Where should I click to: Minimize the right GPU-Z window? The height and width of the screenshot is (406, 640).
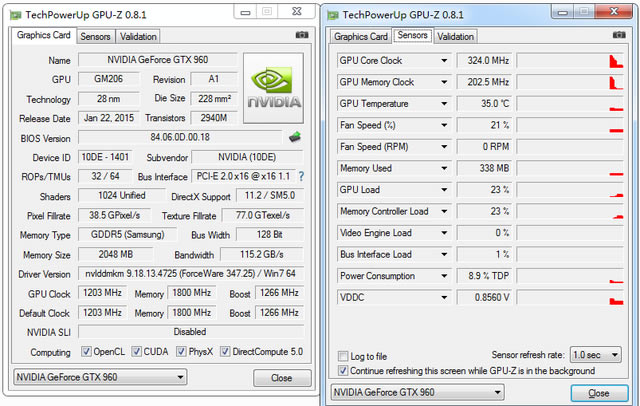pos(562,12)
